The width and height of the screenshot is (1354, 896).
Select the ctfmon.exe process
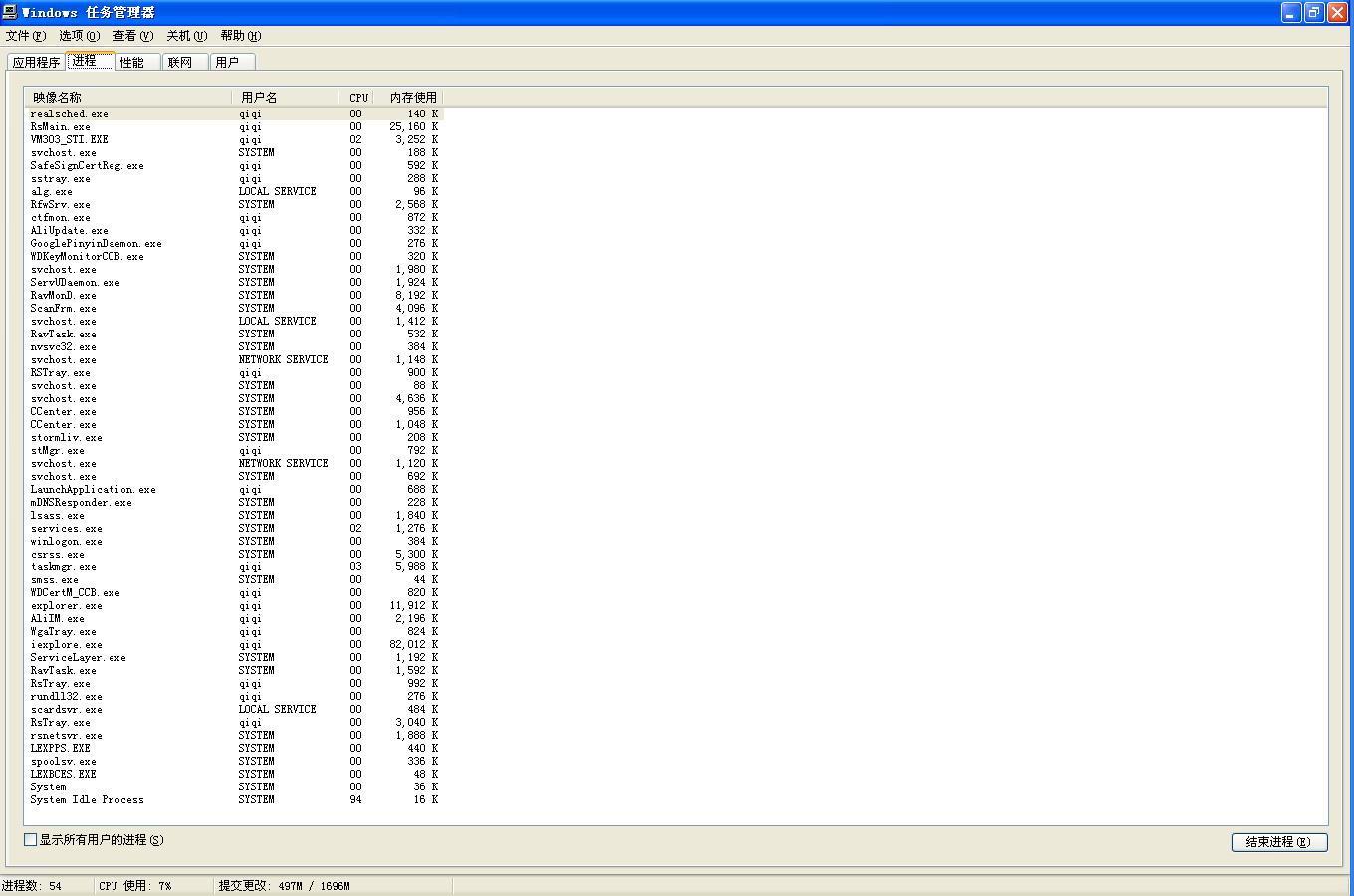tap(234, 218)
